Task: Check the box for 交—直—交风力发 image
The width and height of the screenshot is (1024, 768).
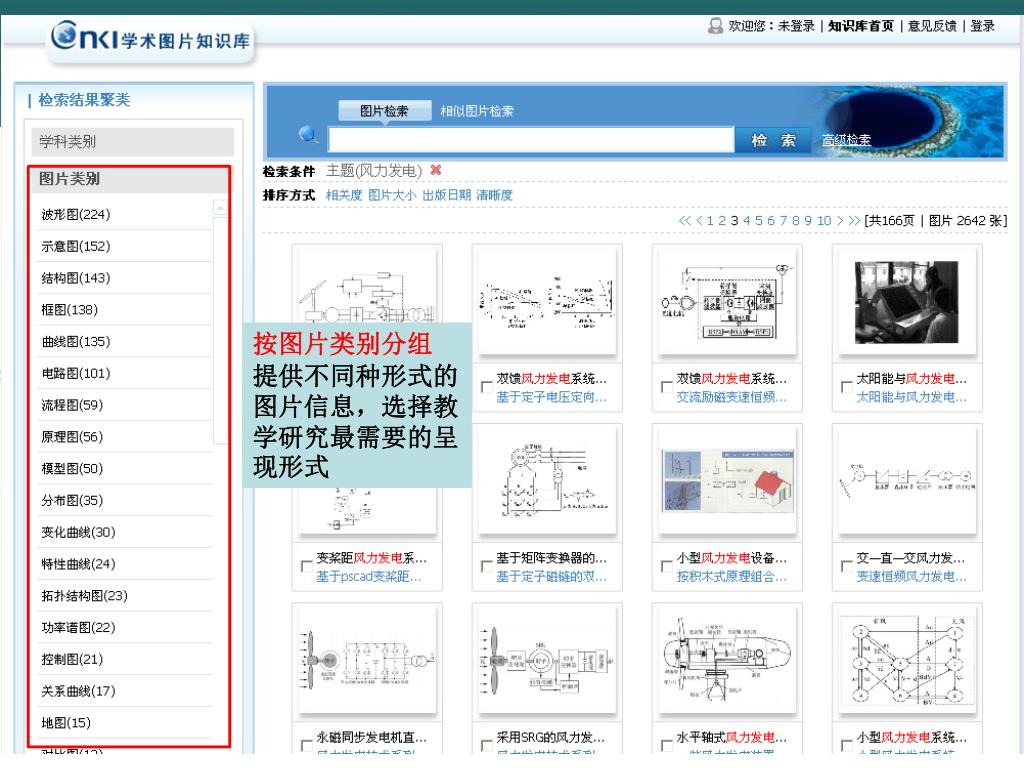Action: (x=846, y=566)
